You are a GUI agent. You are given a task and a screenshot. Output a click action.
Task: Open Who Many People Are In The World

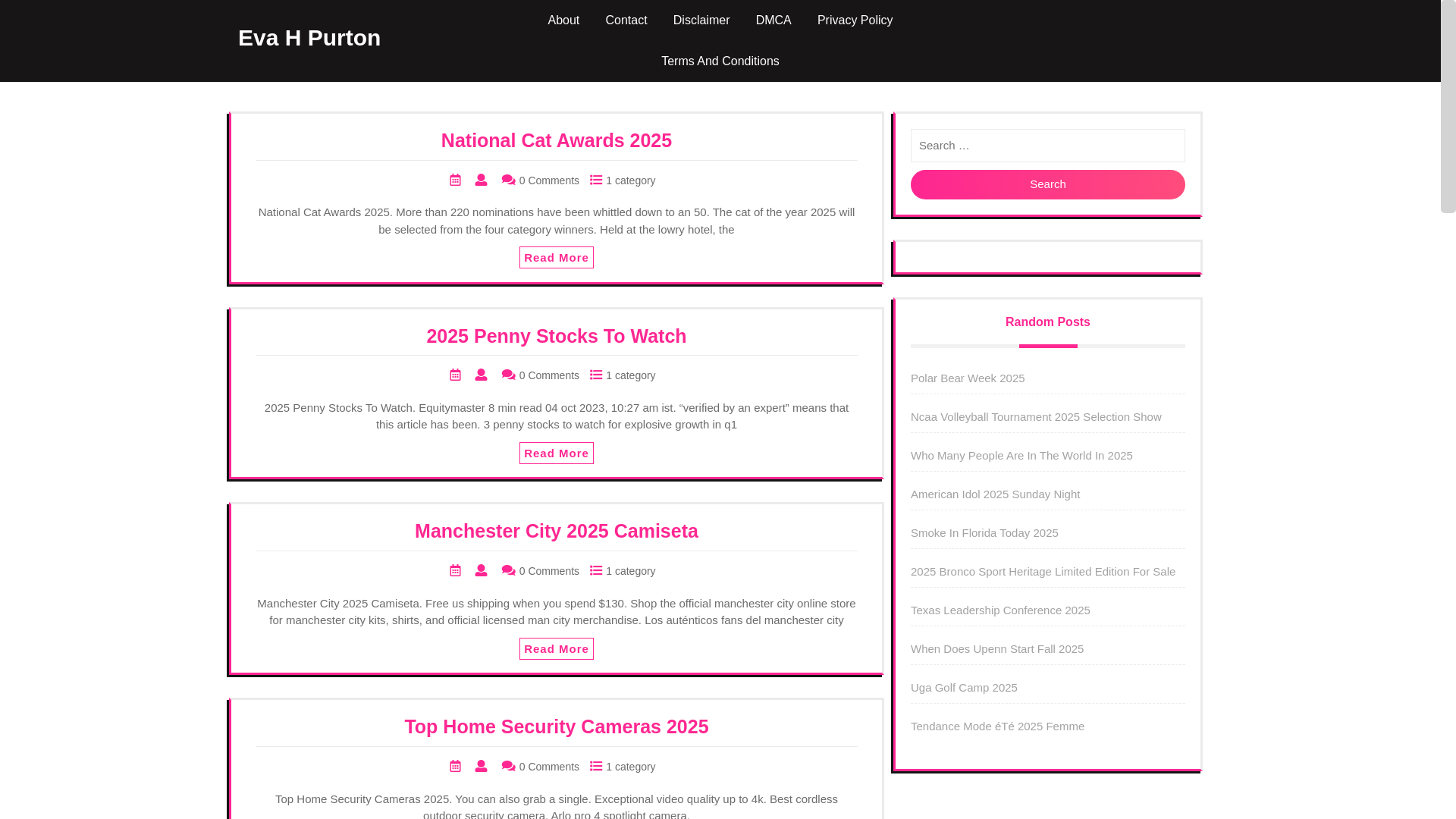point(1021,456)
